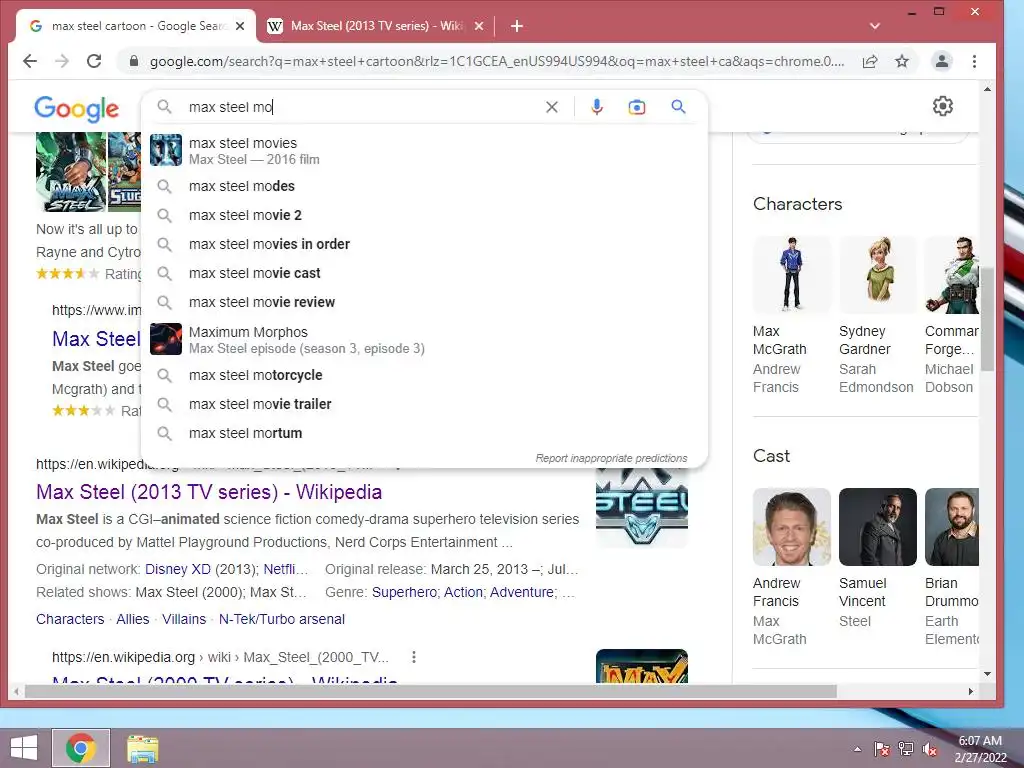1024x768 pixels.
Task: Bookmark this page with the star icon
Action: click(x=902, y=61)
